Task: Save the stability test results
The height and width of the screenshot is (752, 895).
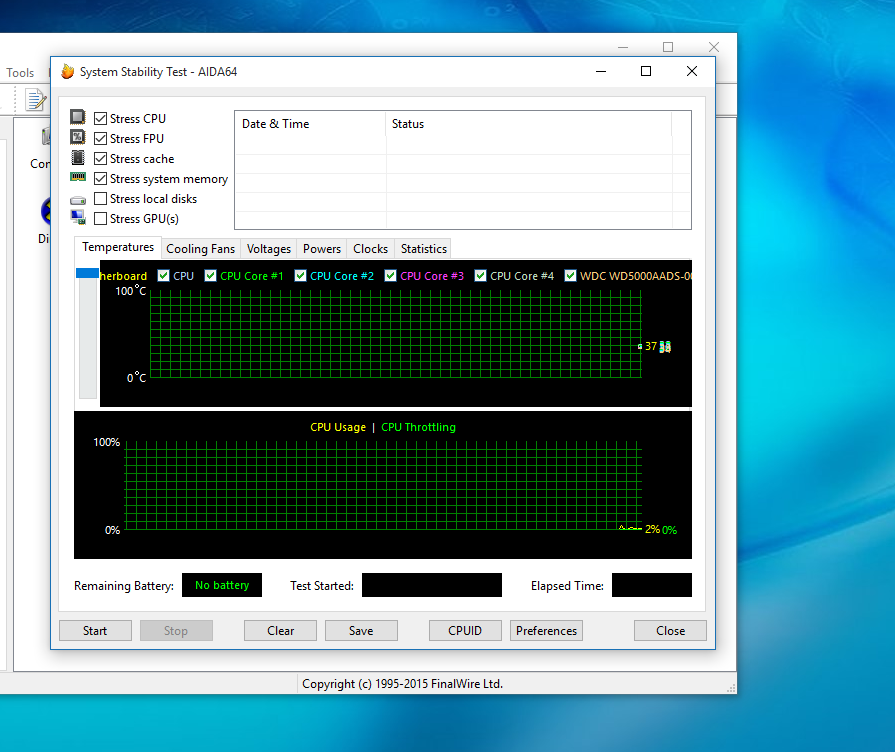Action: [x=361, y=631]
